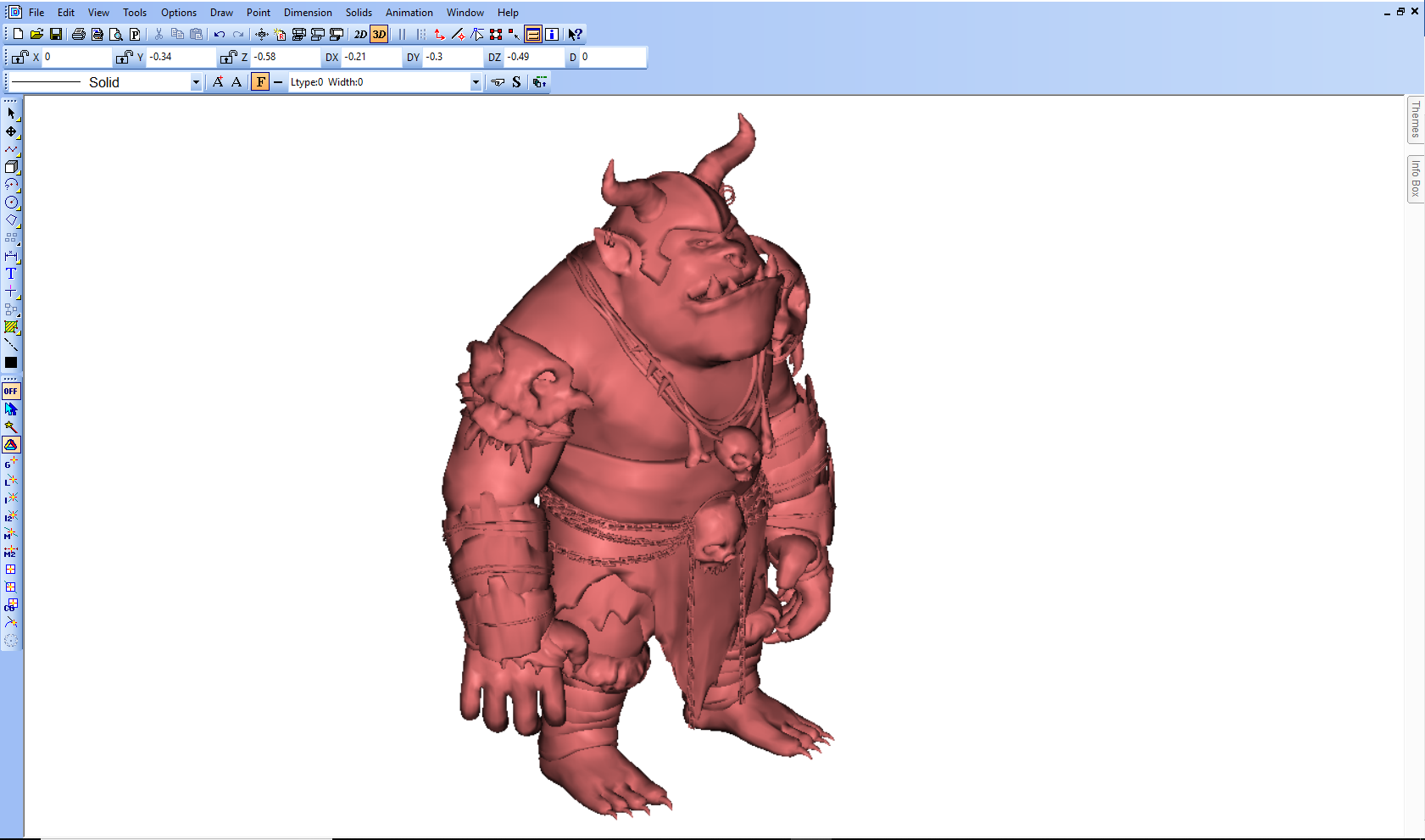Click the save floppy disk icon
Viewport: 1425px width, 840px height.
[56, 35]
